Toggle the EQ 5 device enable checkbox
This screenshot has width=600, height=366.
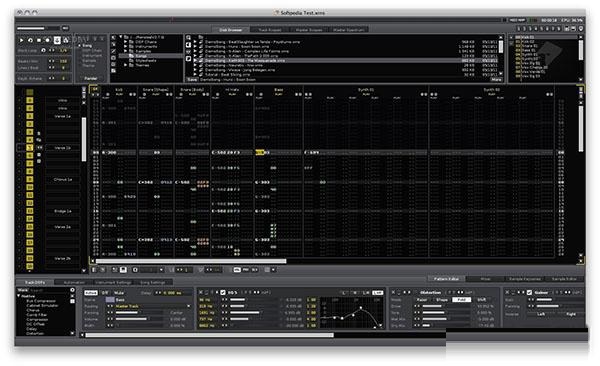tap(223, 292)
